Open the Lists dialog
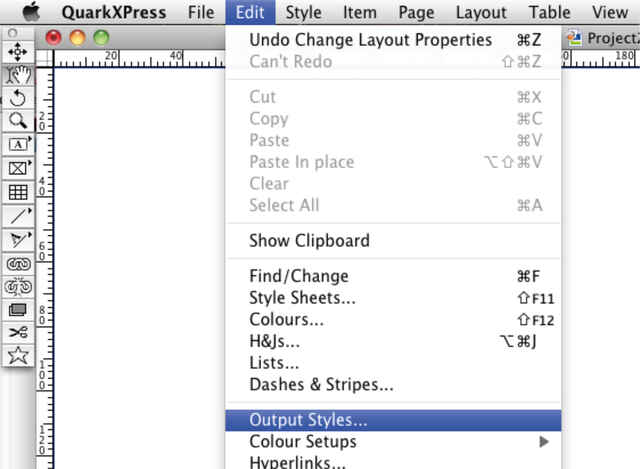Screen dimensions: 640x469 tap(393, 363)
